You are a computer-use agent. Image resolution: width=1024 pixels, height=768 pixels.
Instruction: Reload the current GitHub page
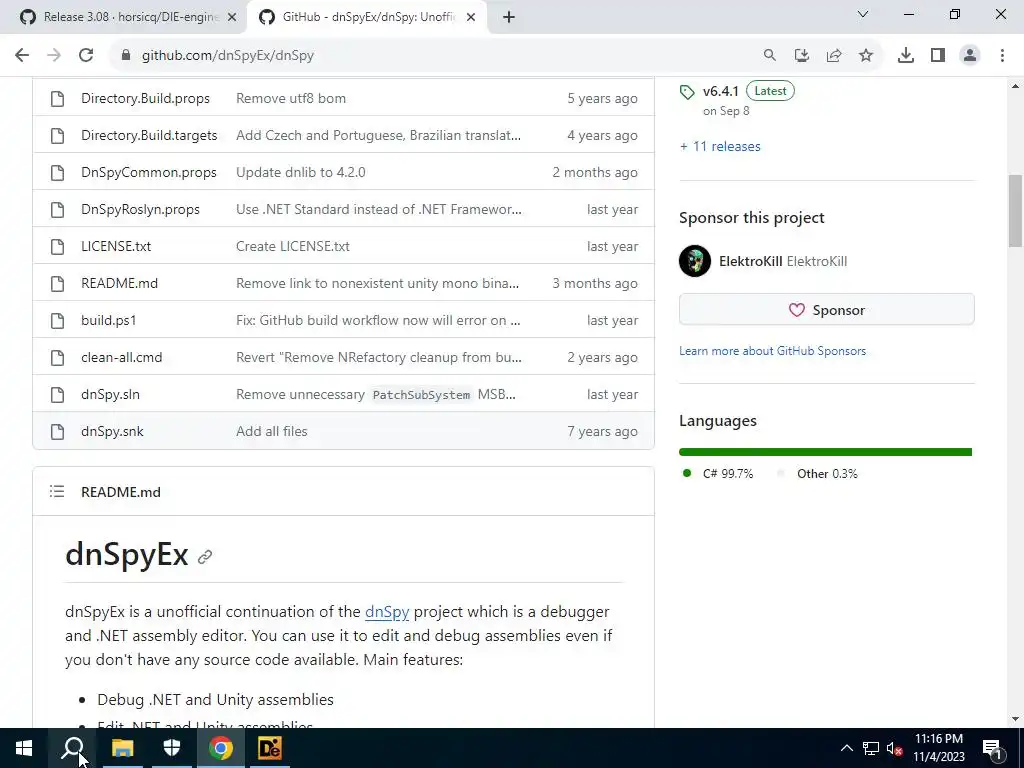(x=86, y=56)
